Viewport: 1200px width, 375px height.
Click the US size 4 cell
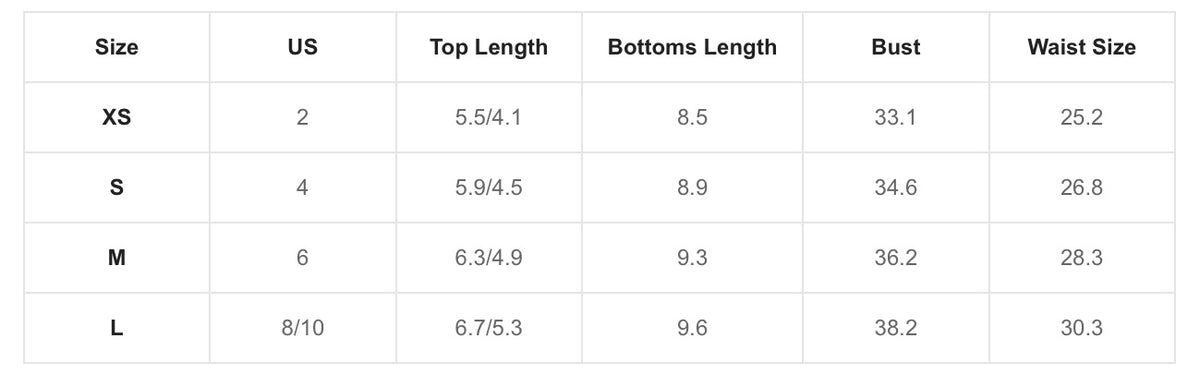(302, 188)
